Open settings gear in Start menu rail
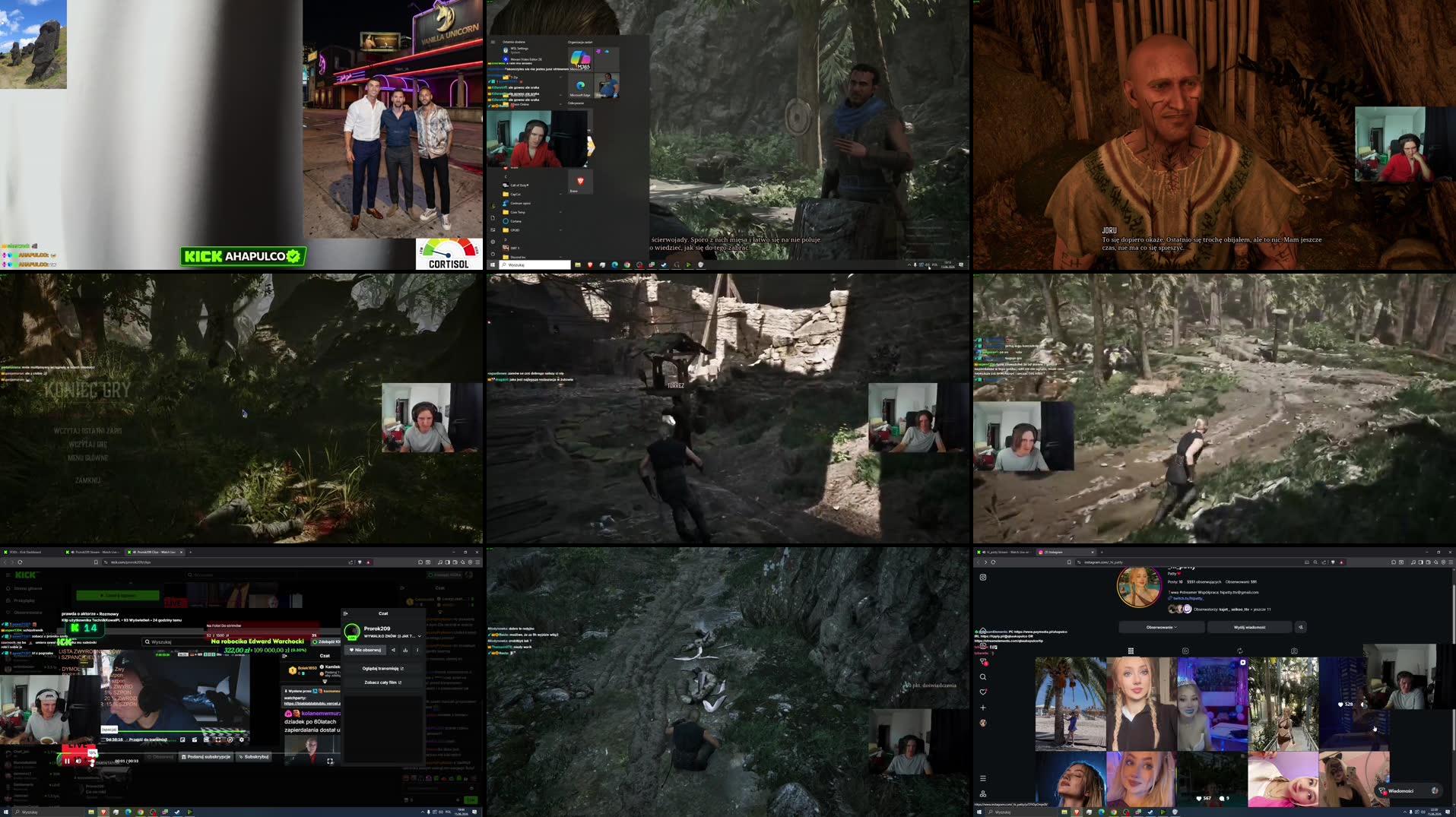 click(493, 242)
